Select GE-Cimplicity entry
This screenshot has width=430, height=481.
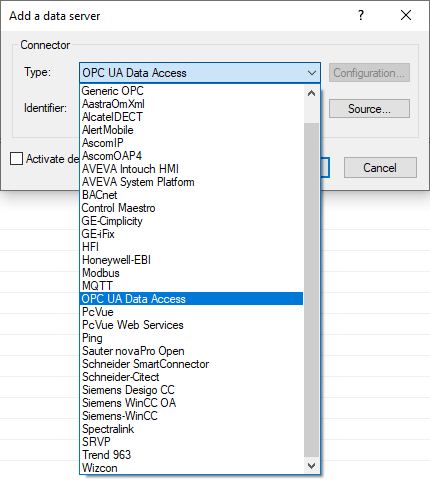click(x=192, y=221)
